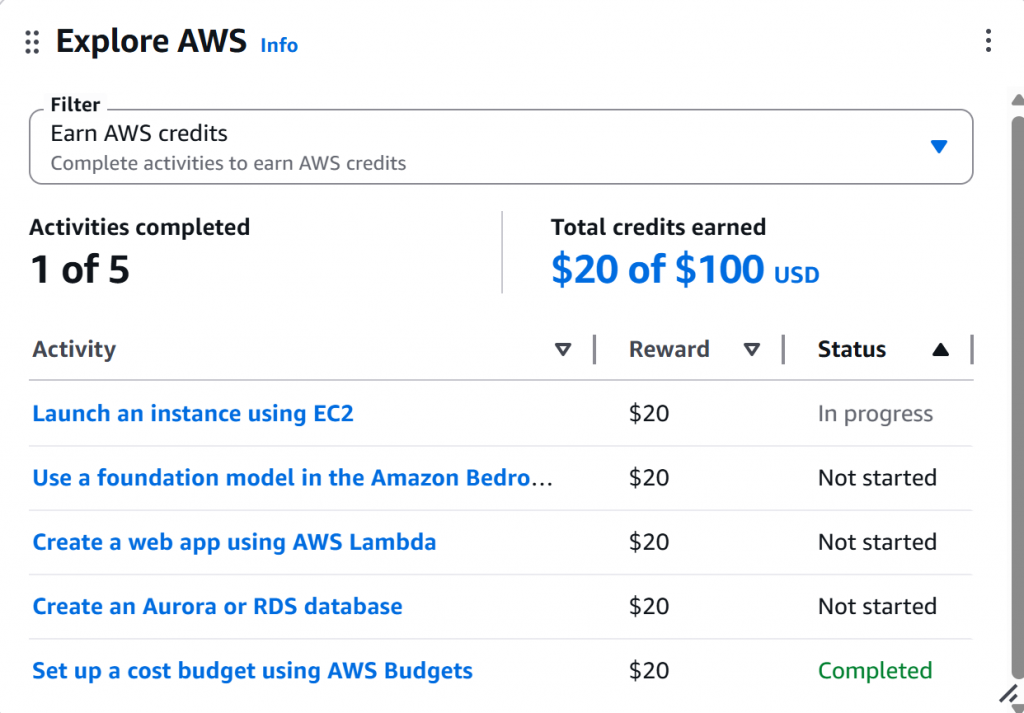This screenshot has height=713, width=1024.
Task: Open Launch an instance using EC2
Action: [193, 414]
